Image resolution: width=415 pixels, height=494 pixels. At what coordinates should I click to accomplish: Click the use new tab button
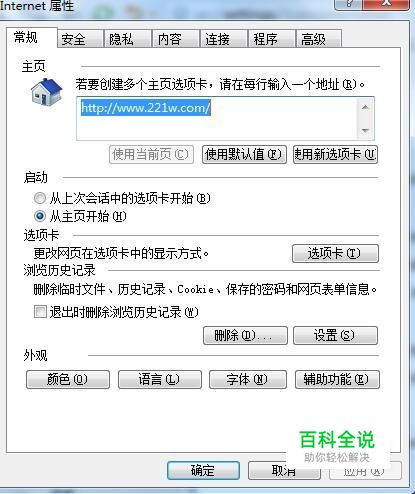(x=335, y=154)
